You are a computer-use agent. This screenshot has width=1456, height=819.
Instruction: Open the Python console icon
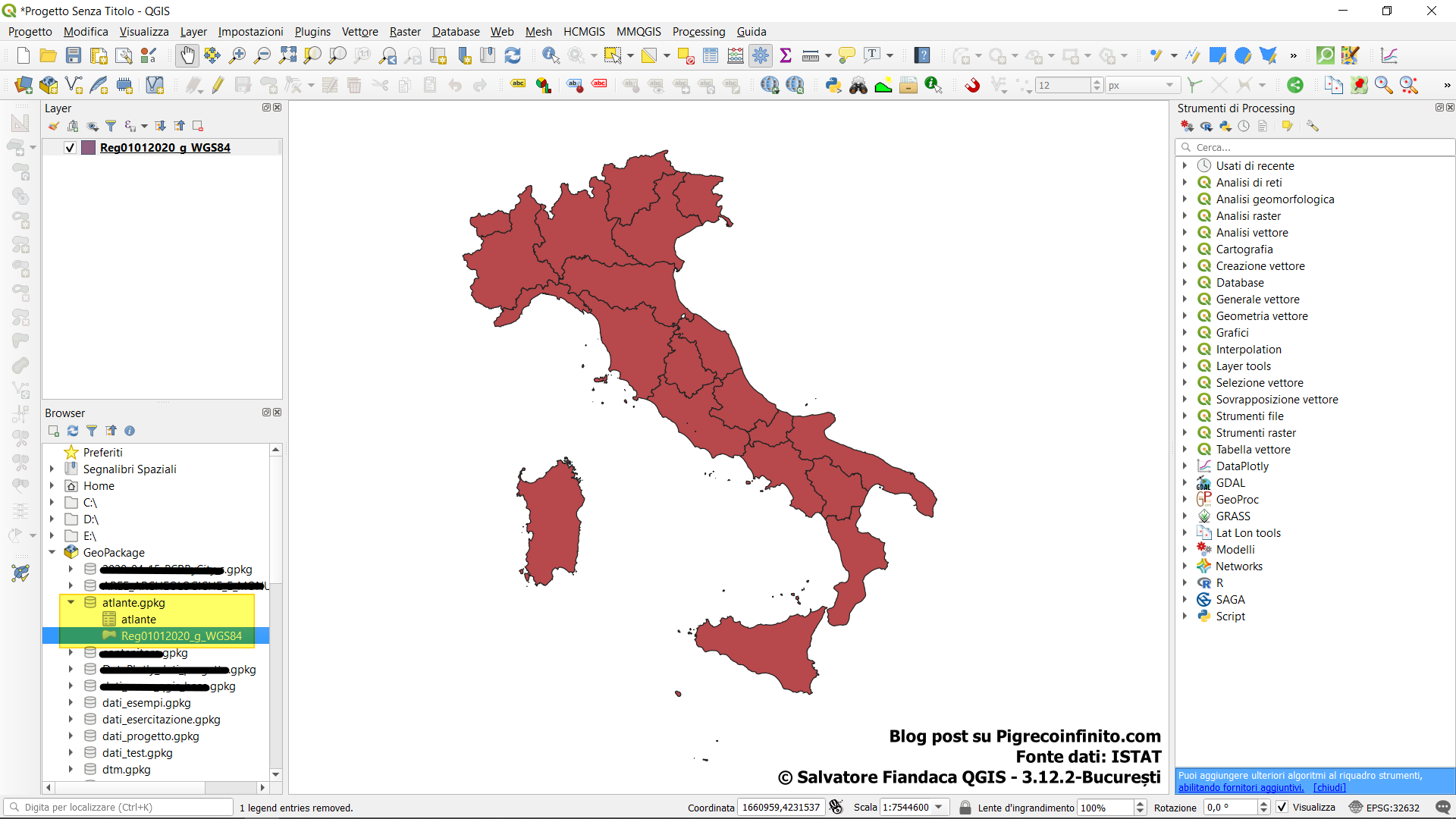tap(833, 85)
